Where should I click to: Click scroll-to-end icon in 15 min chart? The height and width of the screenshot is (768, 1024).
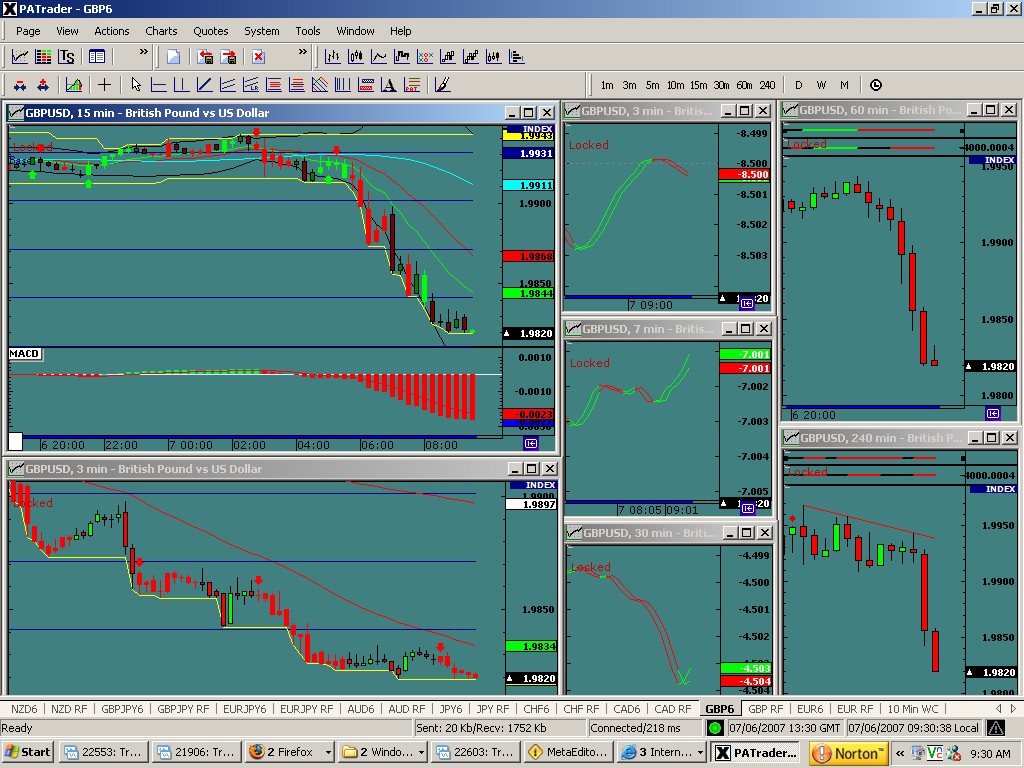pyautogui.click(x=531, y=443)
